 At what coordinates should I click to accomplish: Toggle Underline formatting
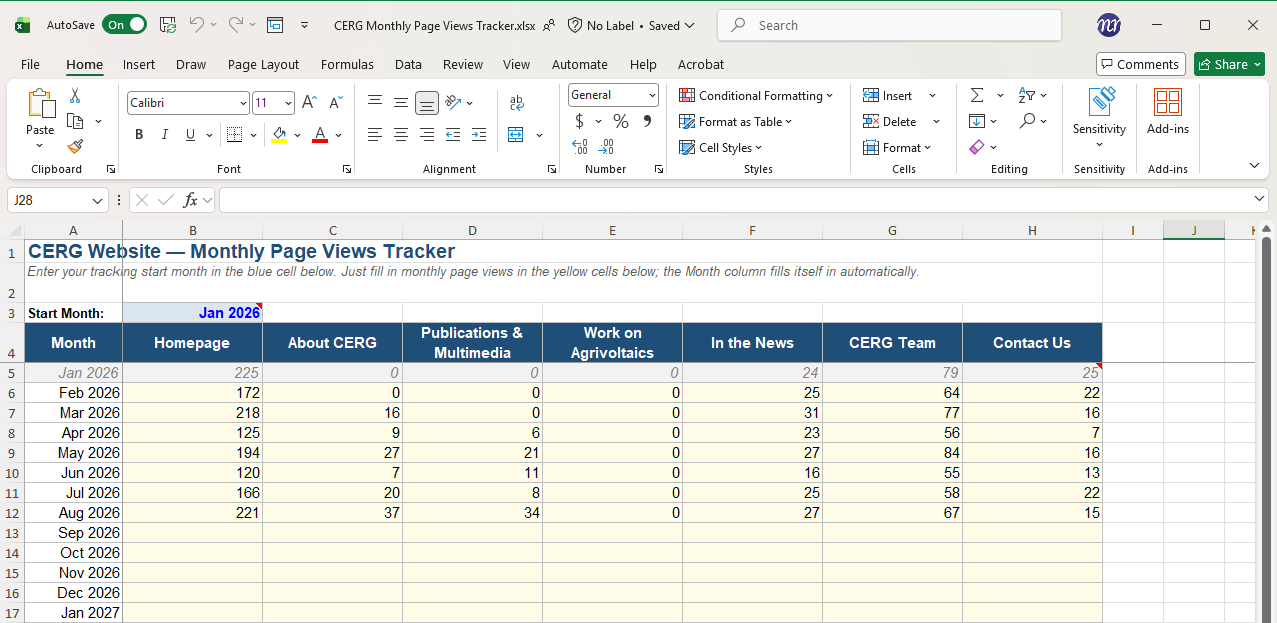[x=190, y=134]
